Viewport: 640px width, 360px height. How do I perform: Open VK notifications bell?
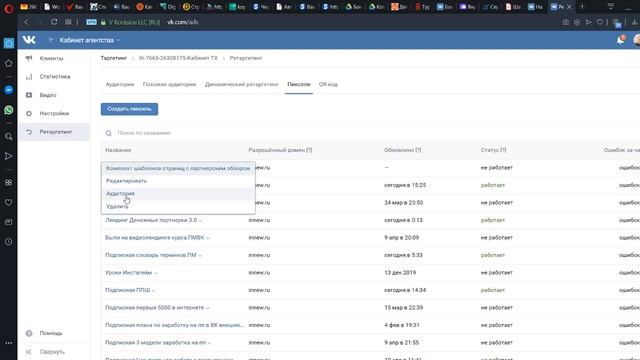[x=620, y=40]
